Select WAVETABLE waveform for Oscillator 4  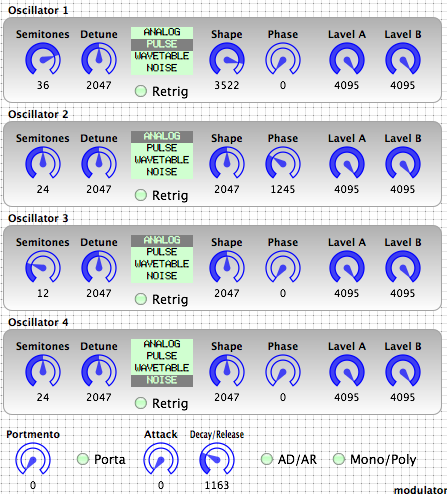pos(162,368)
